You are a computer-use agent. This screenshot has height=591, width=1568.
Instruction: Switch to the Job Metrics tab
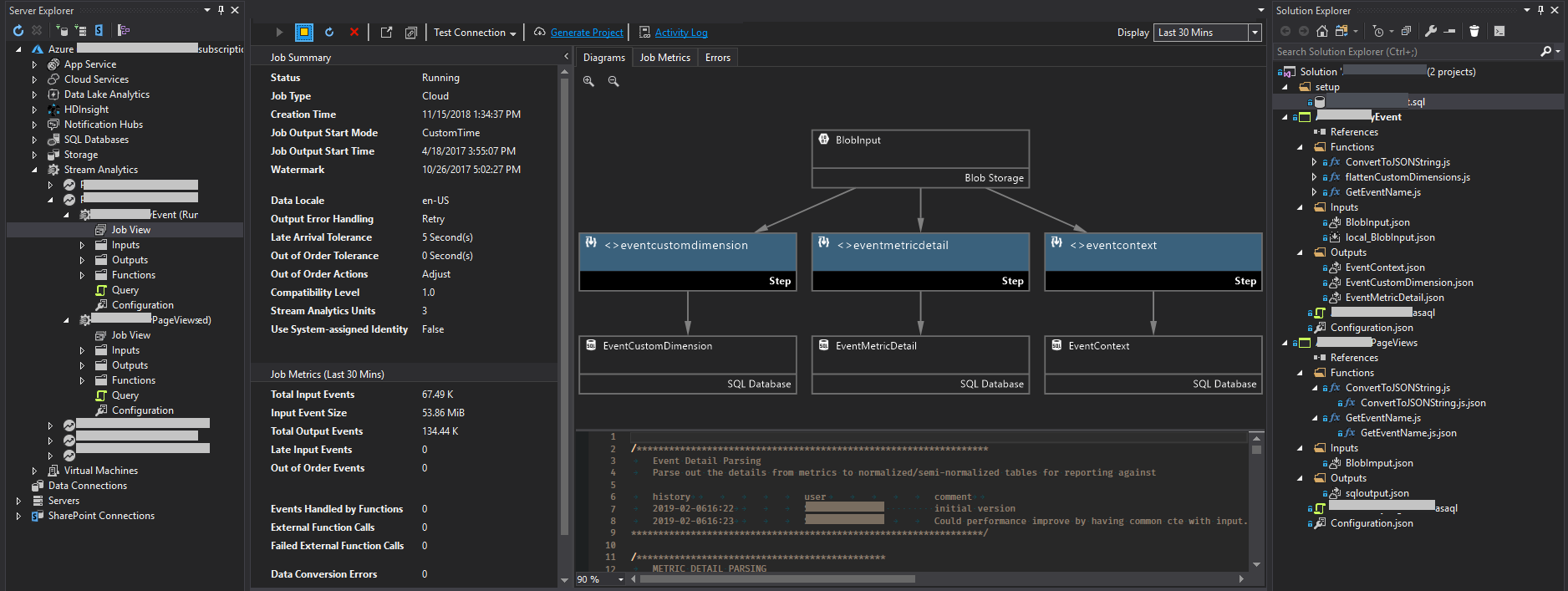tap(664, 58)
